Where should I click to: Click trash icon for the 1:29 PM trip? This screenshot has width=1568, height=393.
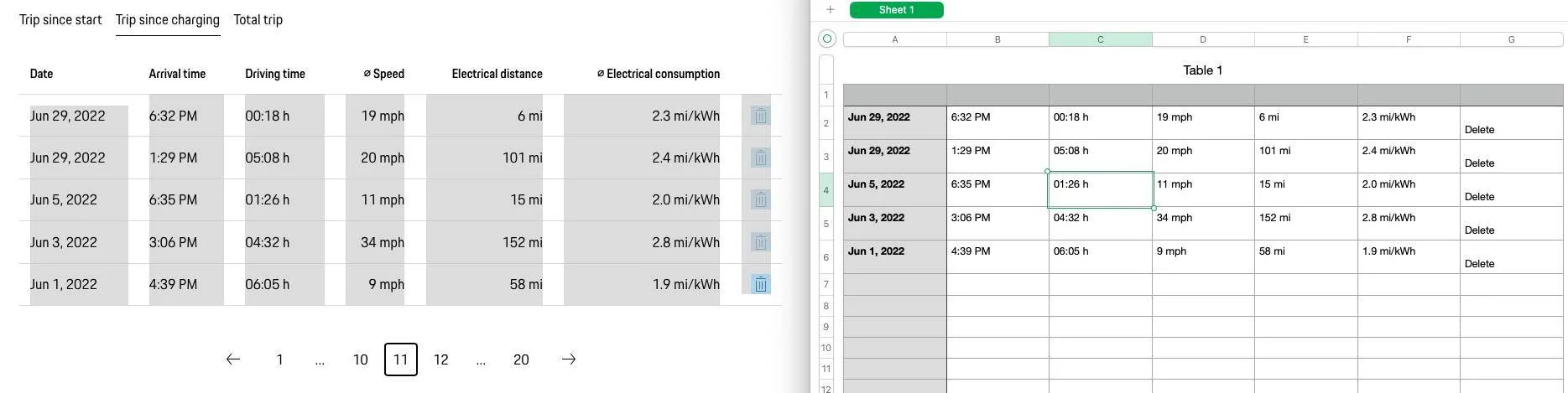click(x=760, y=158)
